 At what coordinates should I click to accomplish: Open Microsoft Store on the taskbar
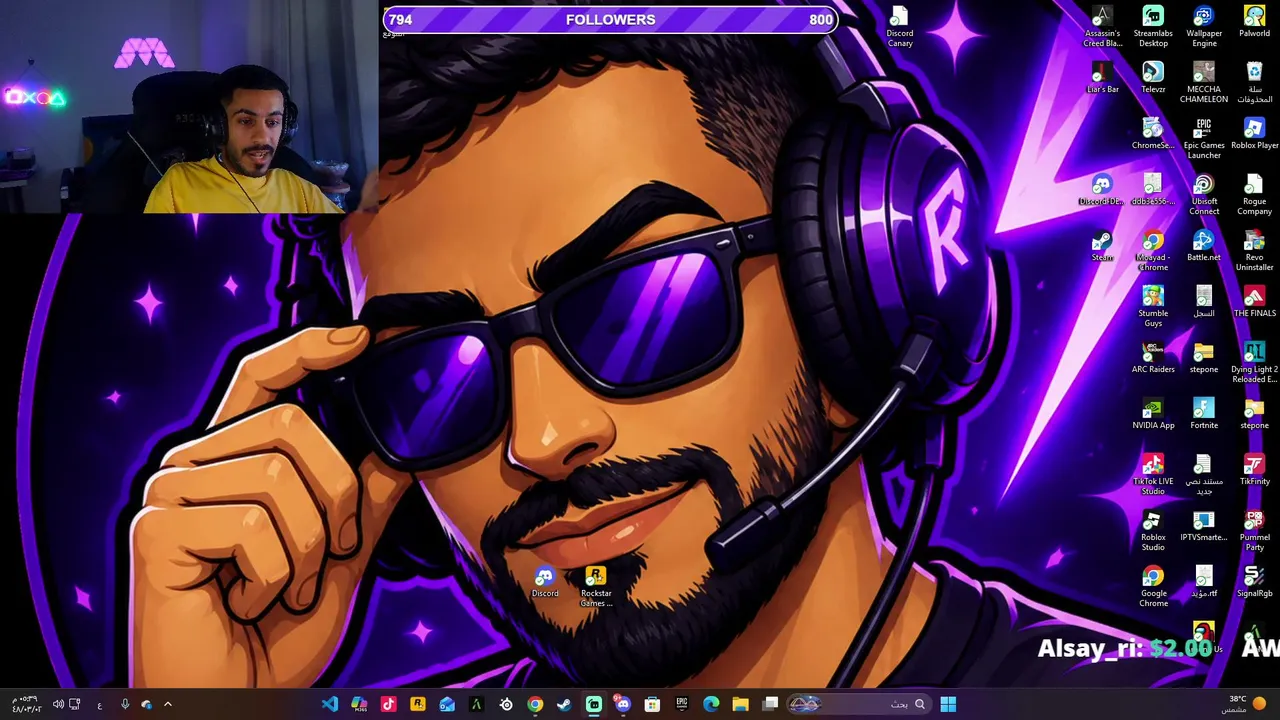pos(652,704)
